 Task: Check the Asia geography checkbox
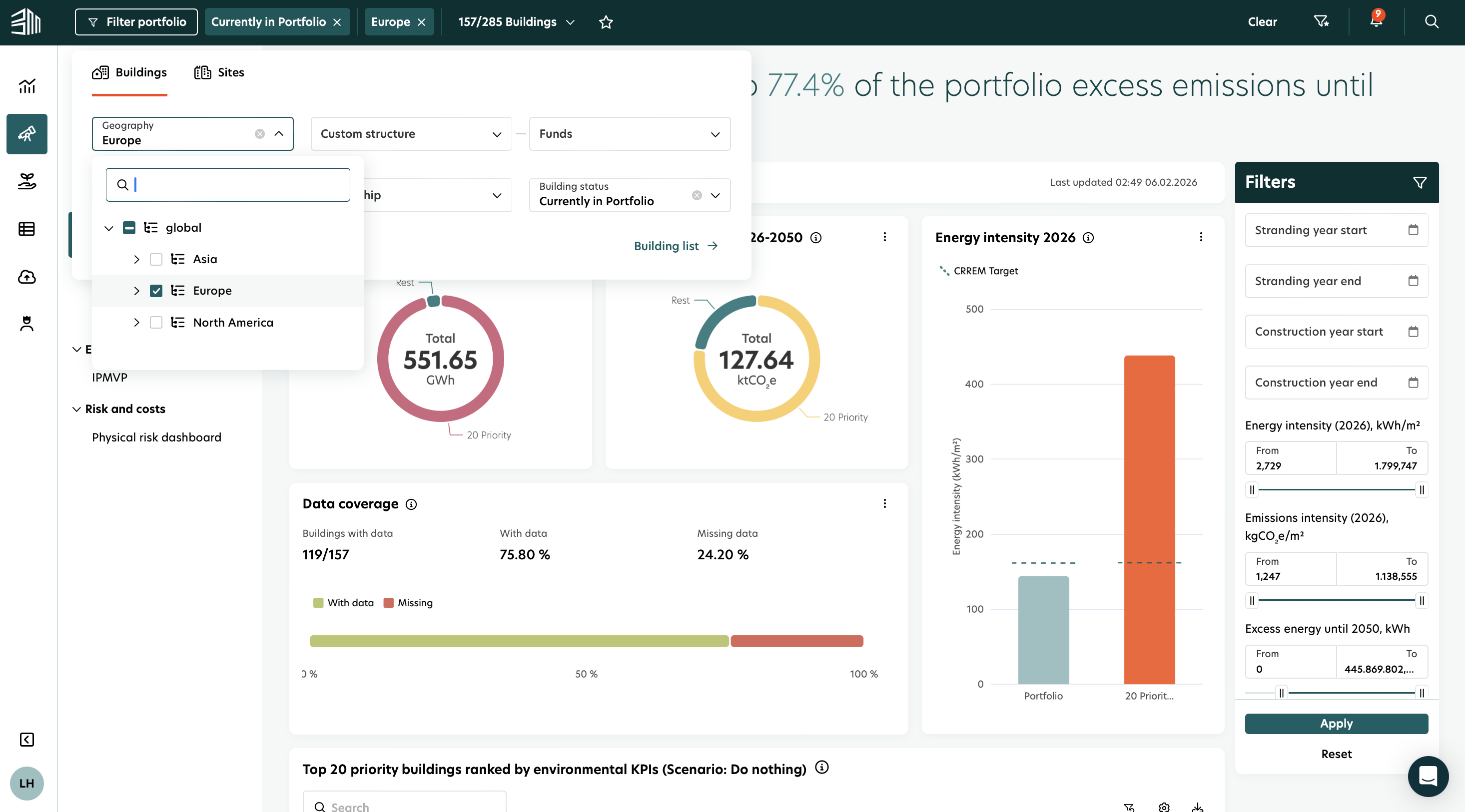click(x=156, y=259)
